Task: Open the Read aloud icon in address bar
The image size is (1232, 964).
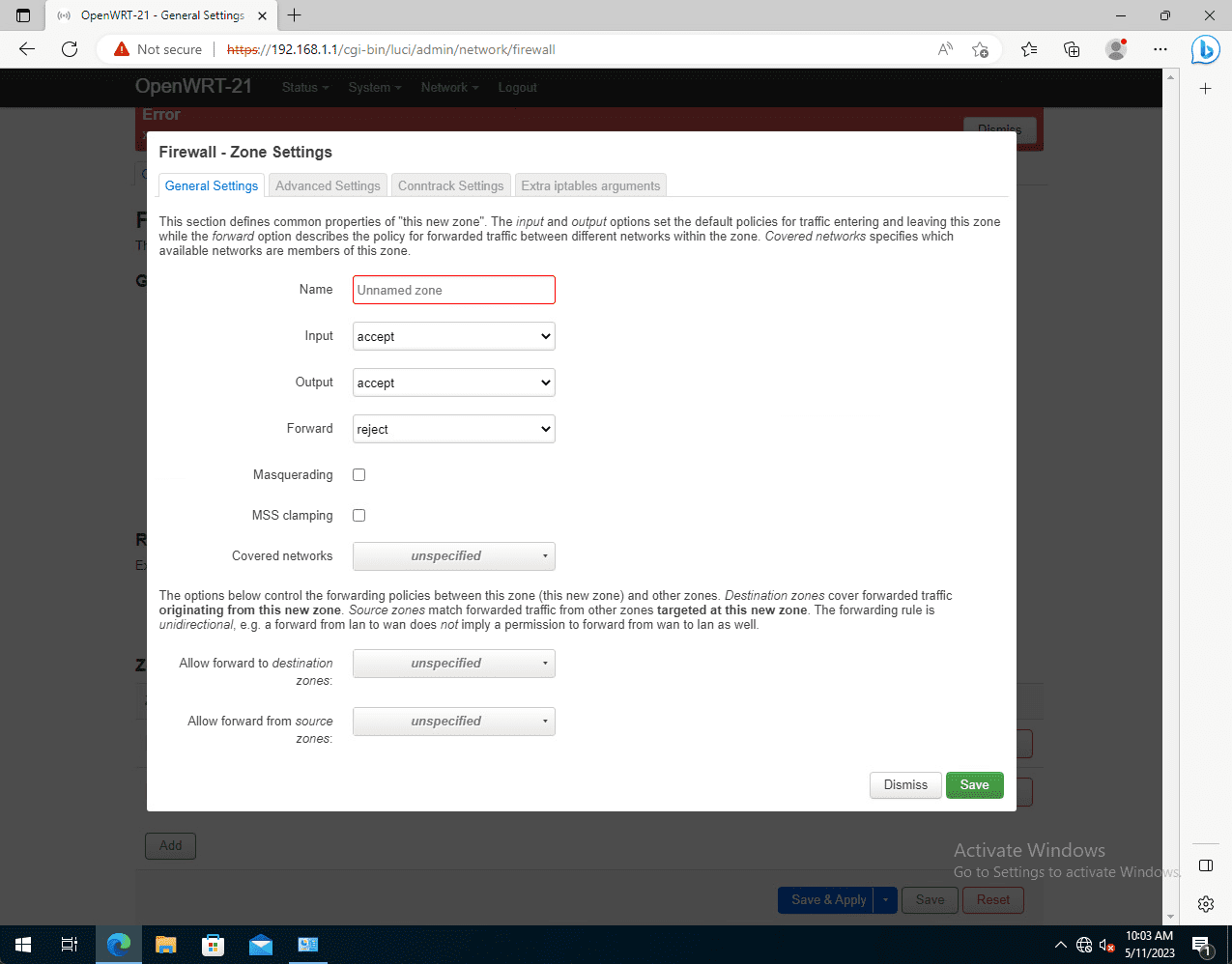Action: coord(945,49)
